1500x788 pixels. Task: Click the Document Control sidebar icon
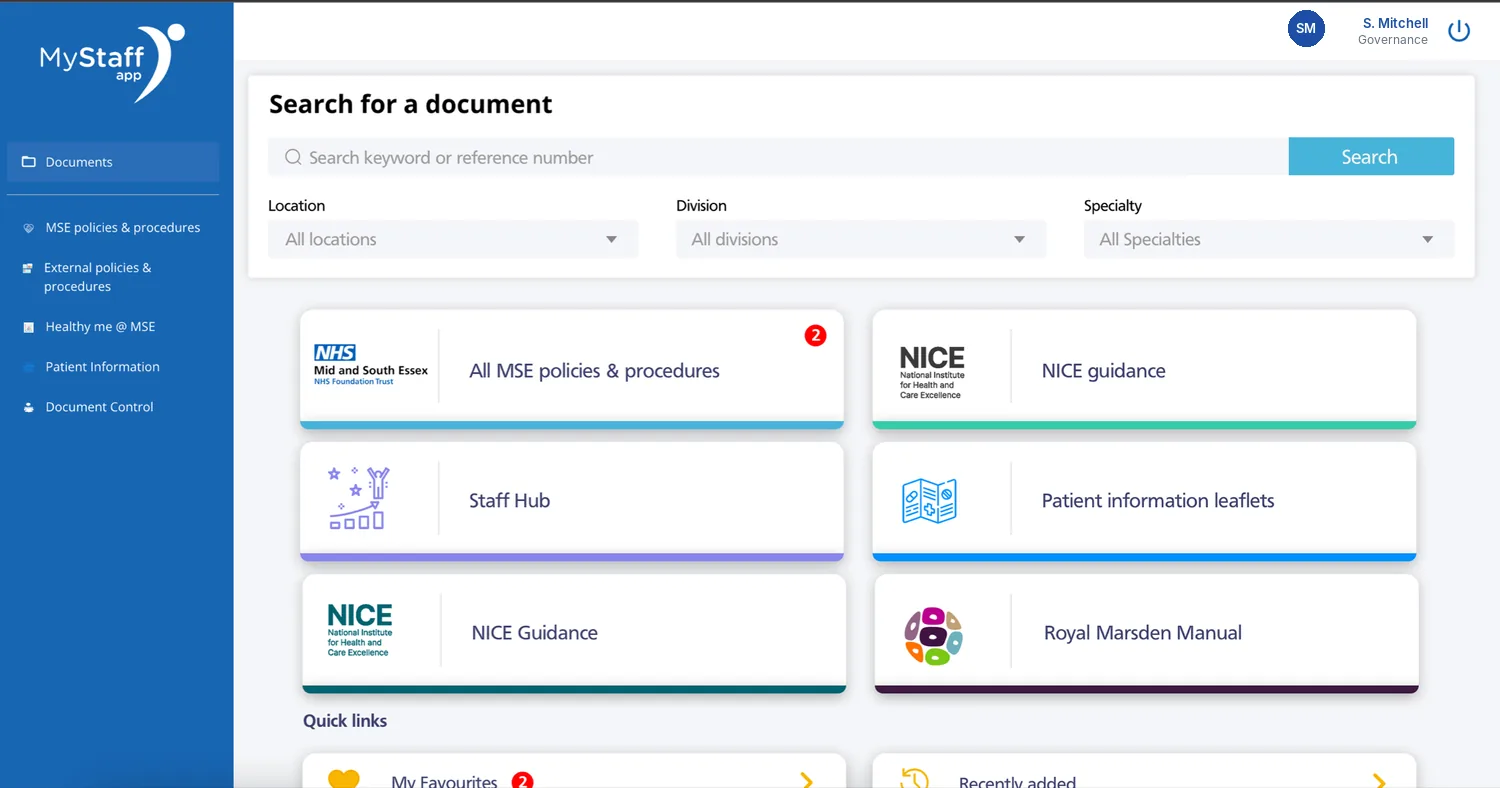pos(28,407)
